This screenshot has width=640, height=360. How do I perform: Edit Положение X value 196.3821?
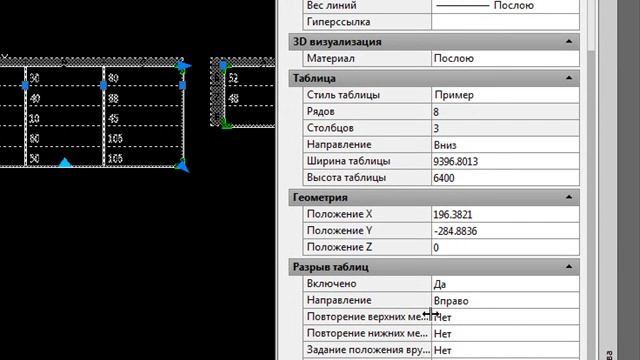pos(505,214)
